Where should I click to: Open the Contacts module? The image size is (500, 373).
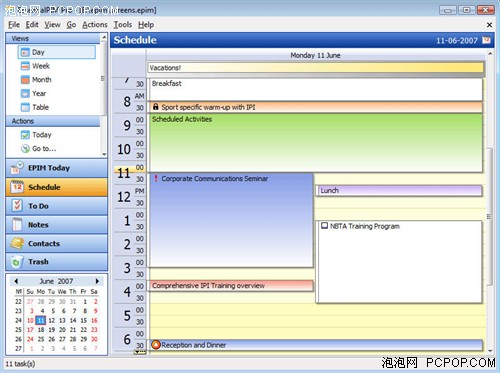[x=57, y=243]
